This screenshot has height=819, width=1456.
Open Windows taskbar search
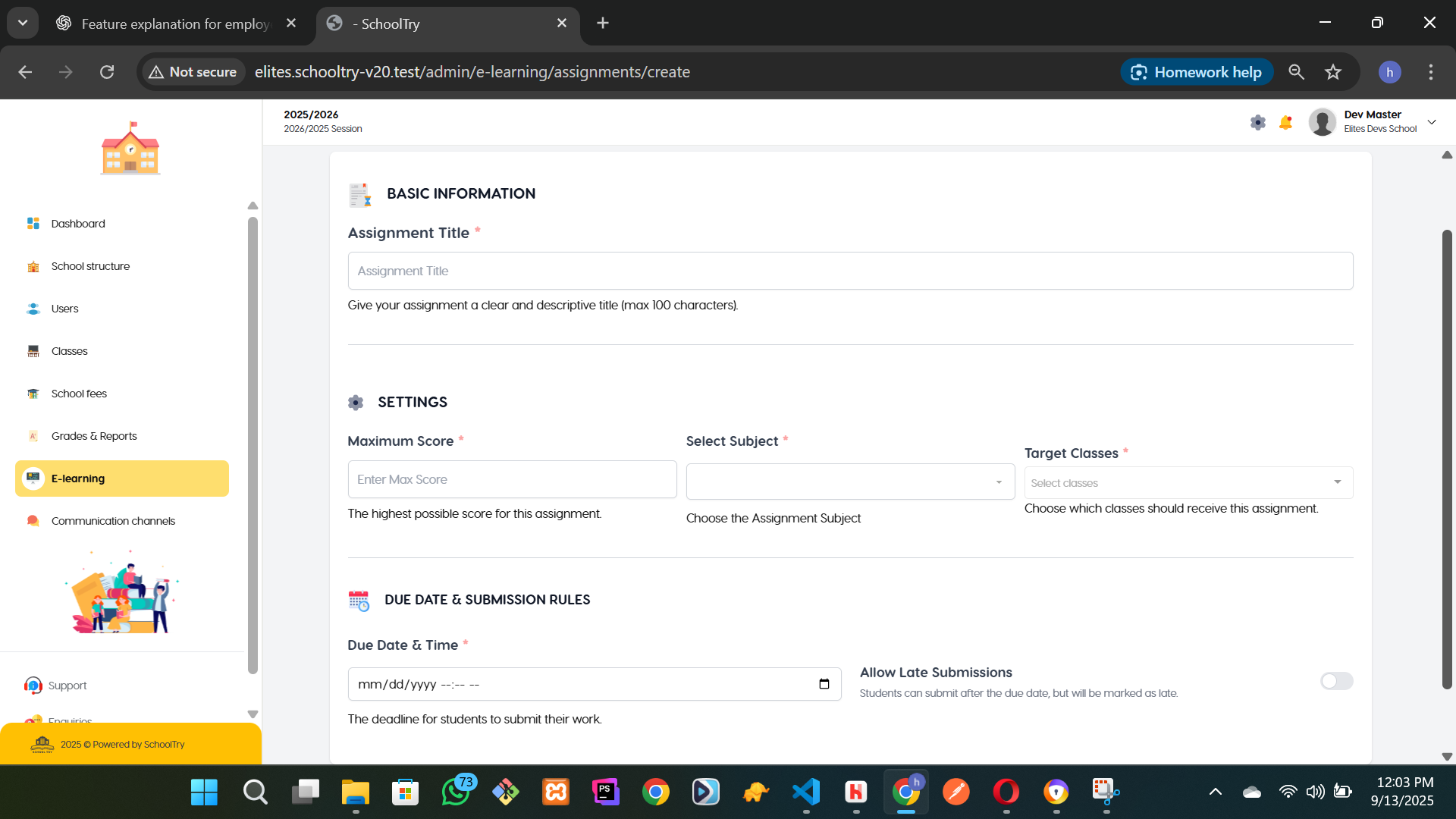[x=255, y=792]
